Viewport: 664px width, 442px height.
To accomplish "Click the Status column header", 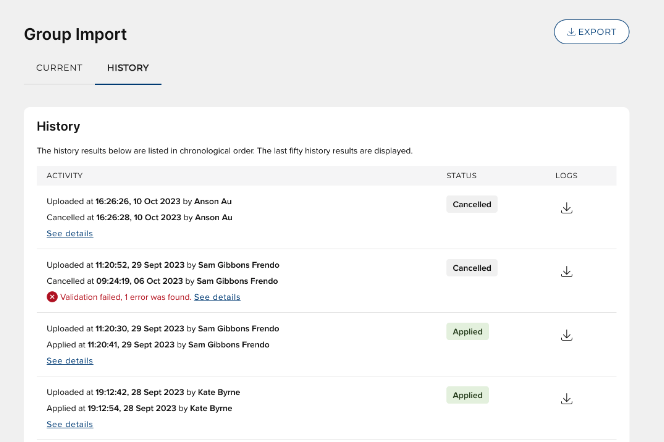I will pyautogui.click(x=461, y=175).
